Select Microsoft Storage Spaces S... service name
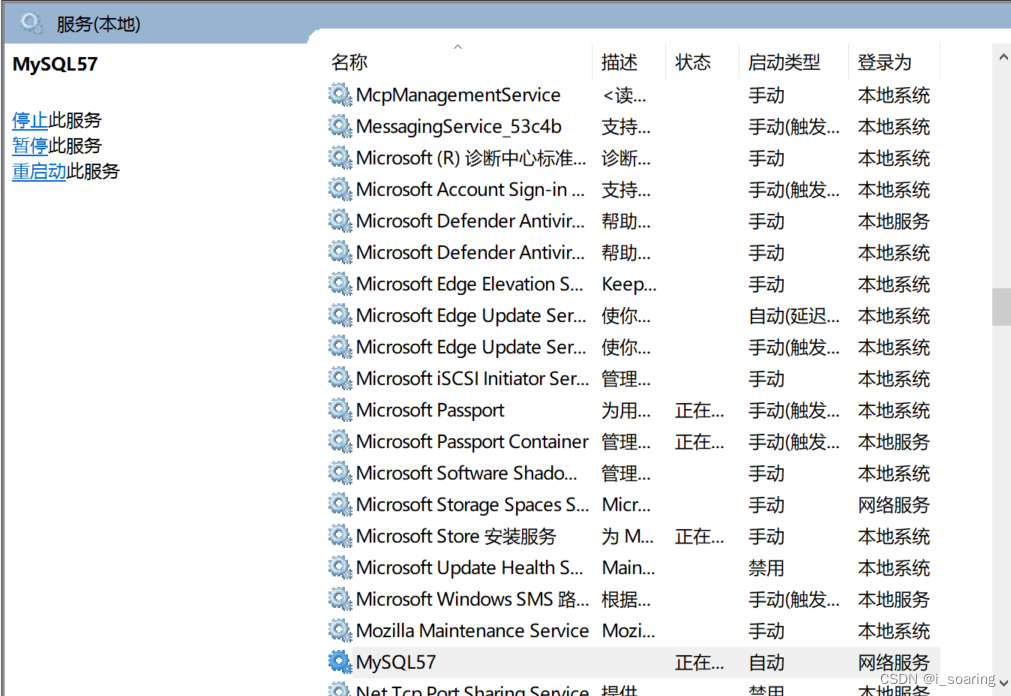Screen dimensions: 1011x696 pos(472,504)
